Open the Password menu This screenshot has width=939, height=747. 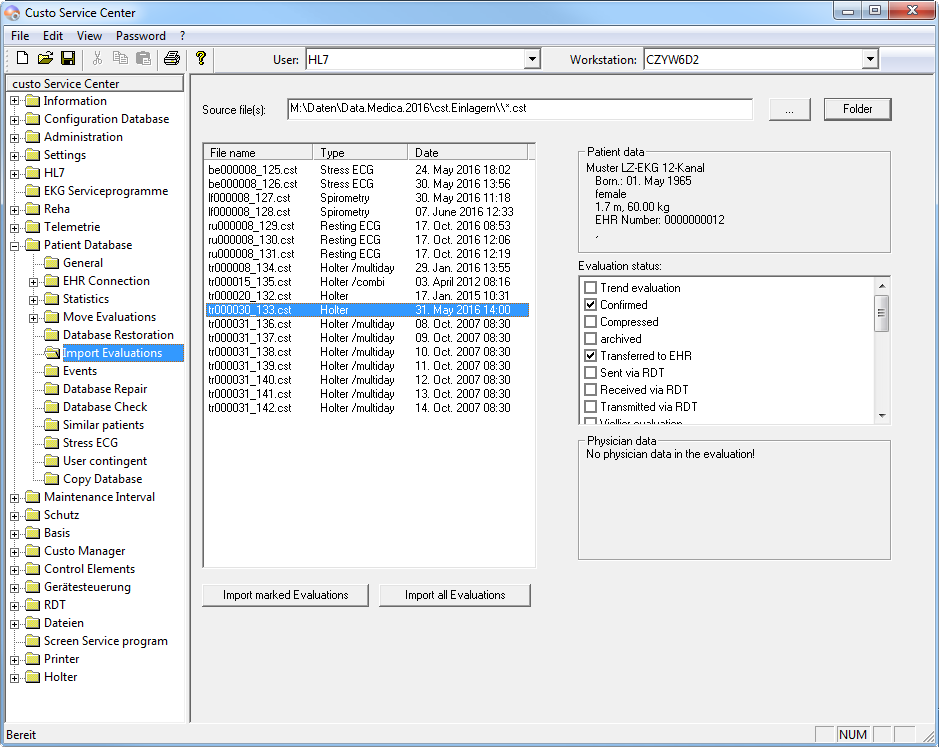pyautogui.click(x=141, y=36)
